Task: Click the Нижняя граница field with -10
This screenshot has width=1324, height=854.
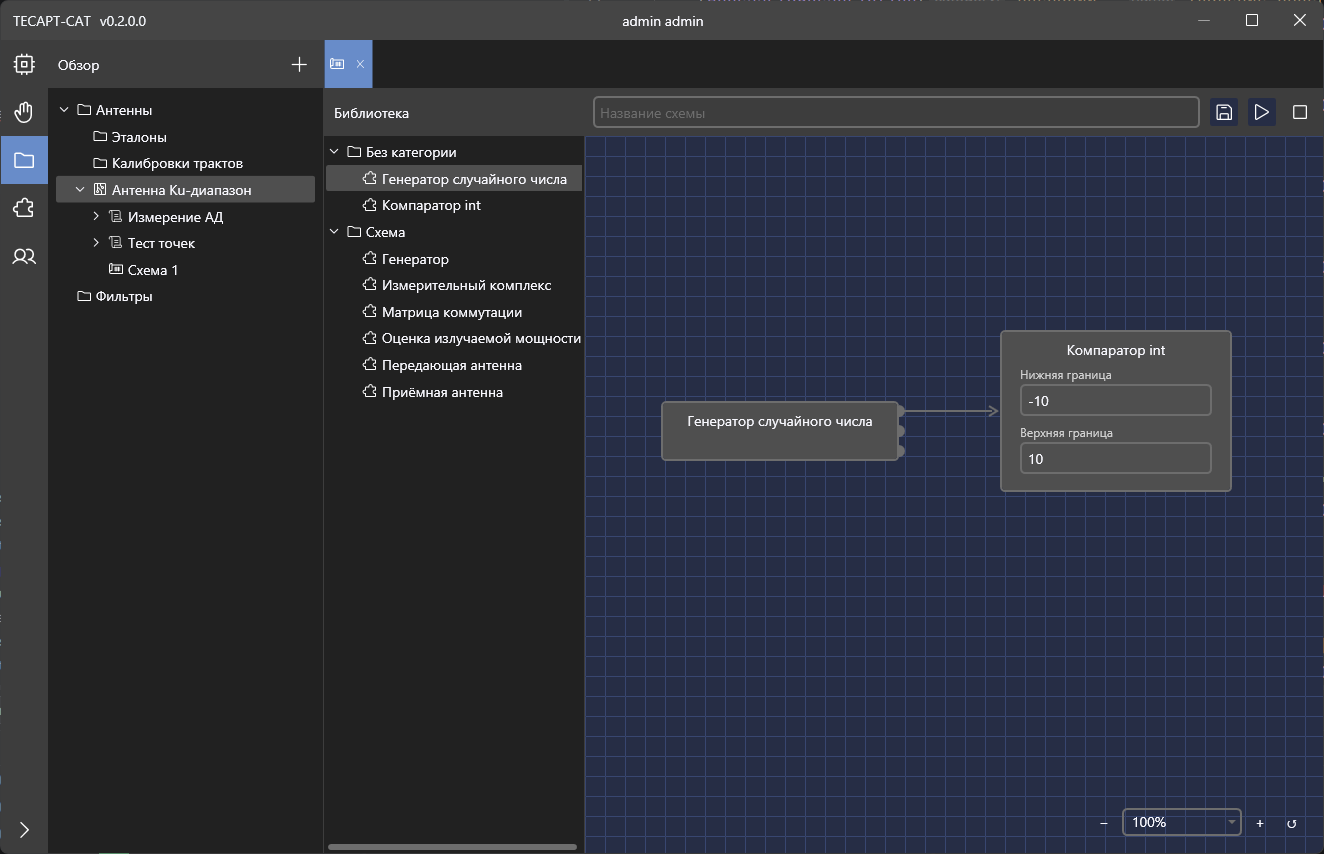Action: 1116,400
